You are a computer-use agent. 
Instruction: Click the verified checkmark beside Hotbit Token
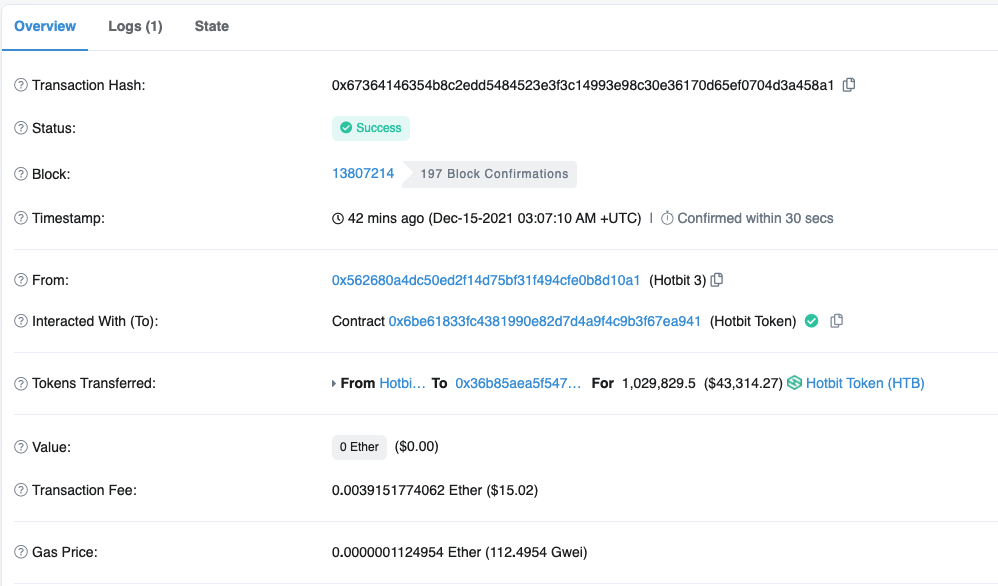coord(812,321)
